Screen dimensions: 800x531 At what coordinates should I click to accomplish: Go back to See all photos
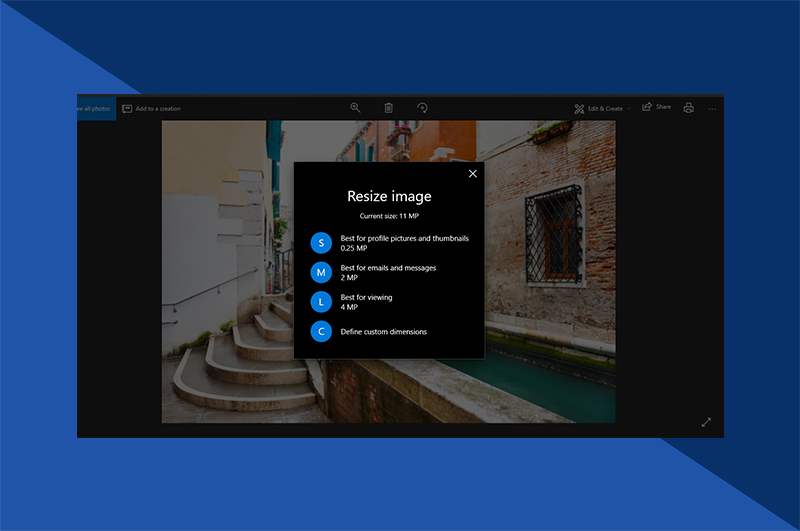[96, 109]
